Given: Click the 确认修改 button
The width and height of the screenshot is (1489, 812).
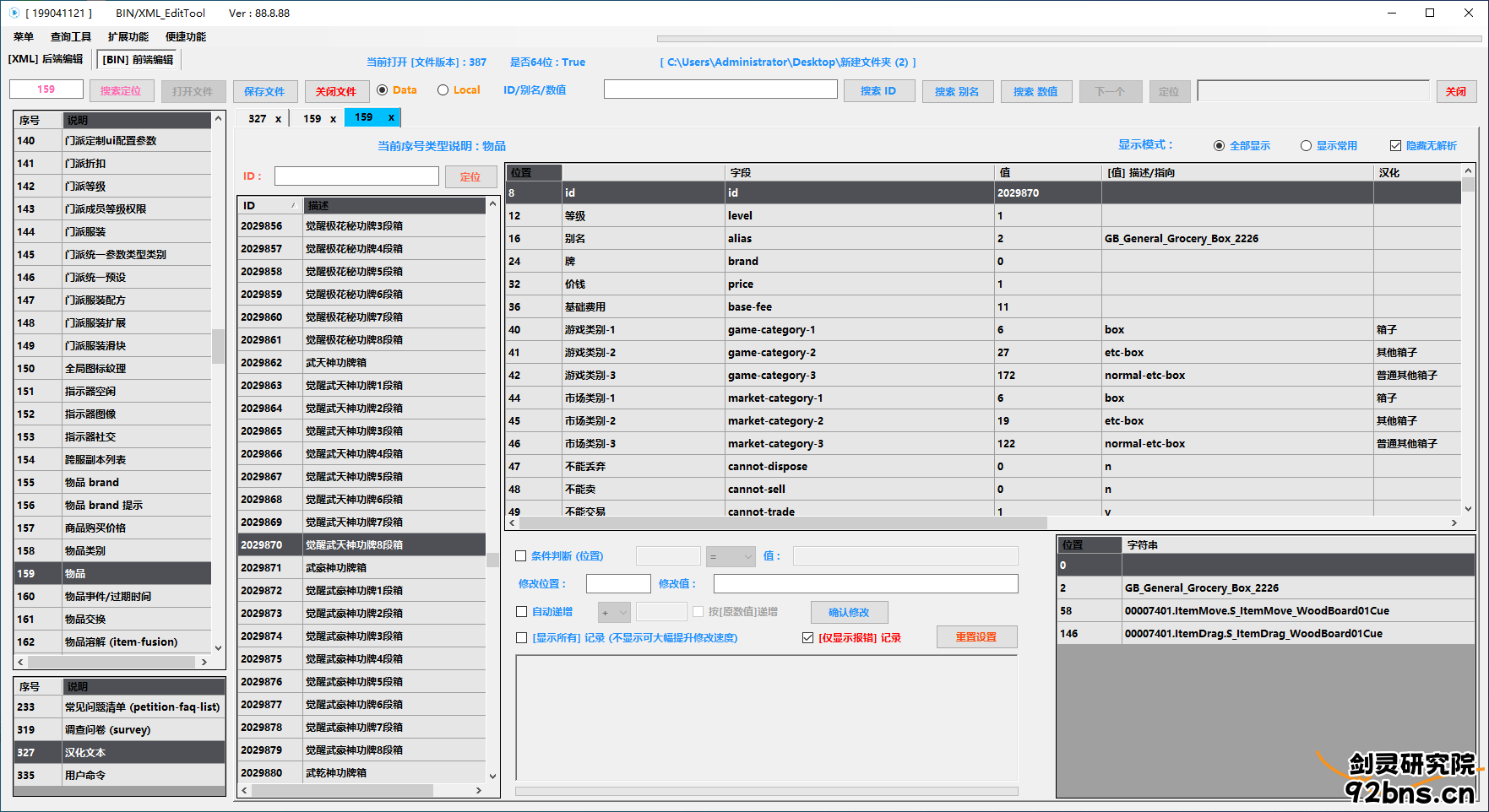Looking at the screenshot, I should tap(849, 612).
